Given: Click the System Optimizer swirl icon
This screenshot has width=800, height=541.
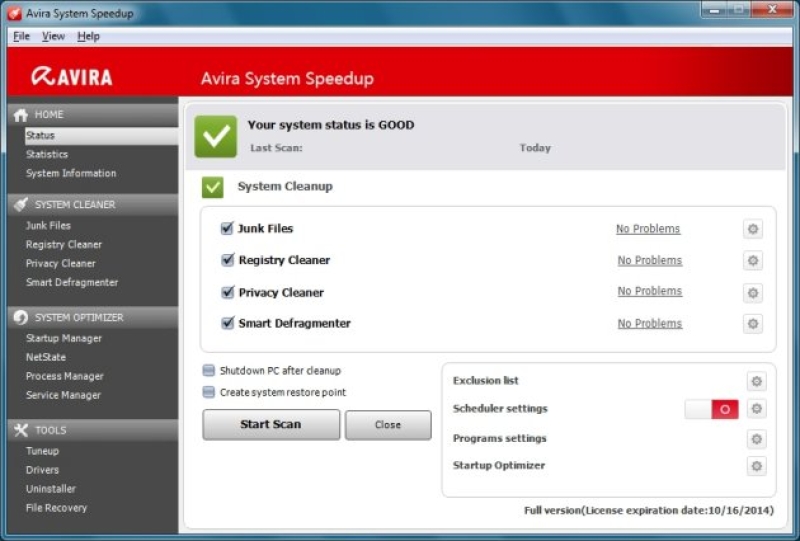Looking at the screenshot, I should (20, 317).
